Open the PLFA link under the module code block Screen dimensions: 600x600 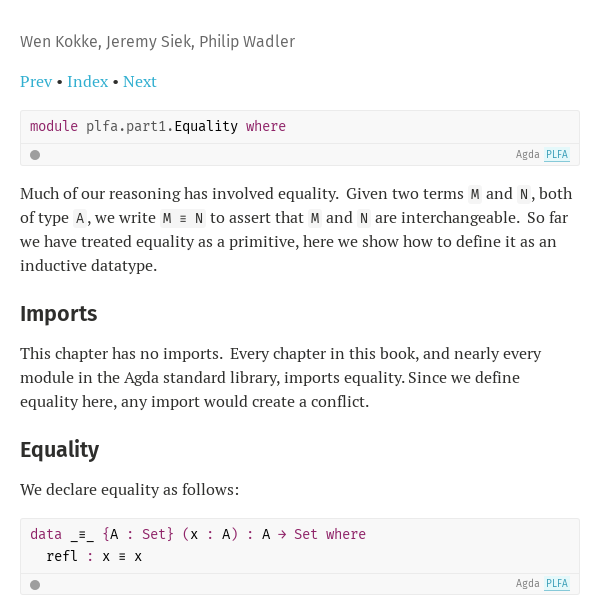tap(557, 155)
